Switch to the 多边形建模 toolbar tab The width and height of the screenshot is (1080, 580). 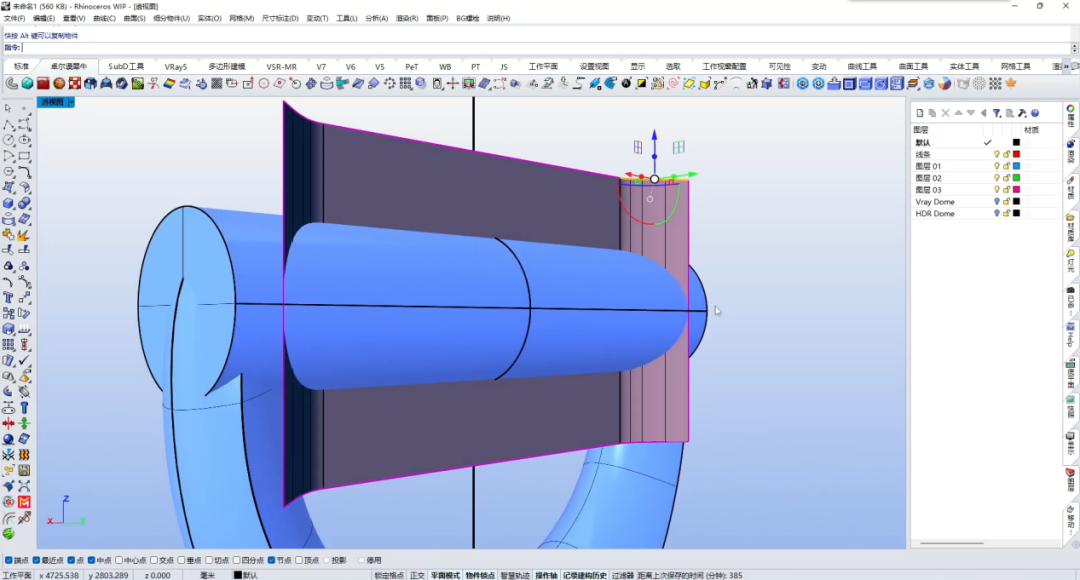pyautogui.click(x=227, y=67)
